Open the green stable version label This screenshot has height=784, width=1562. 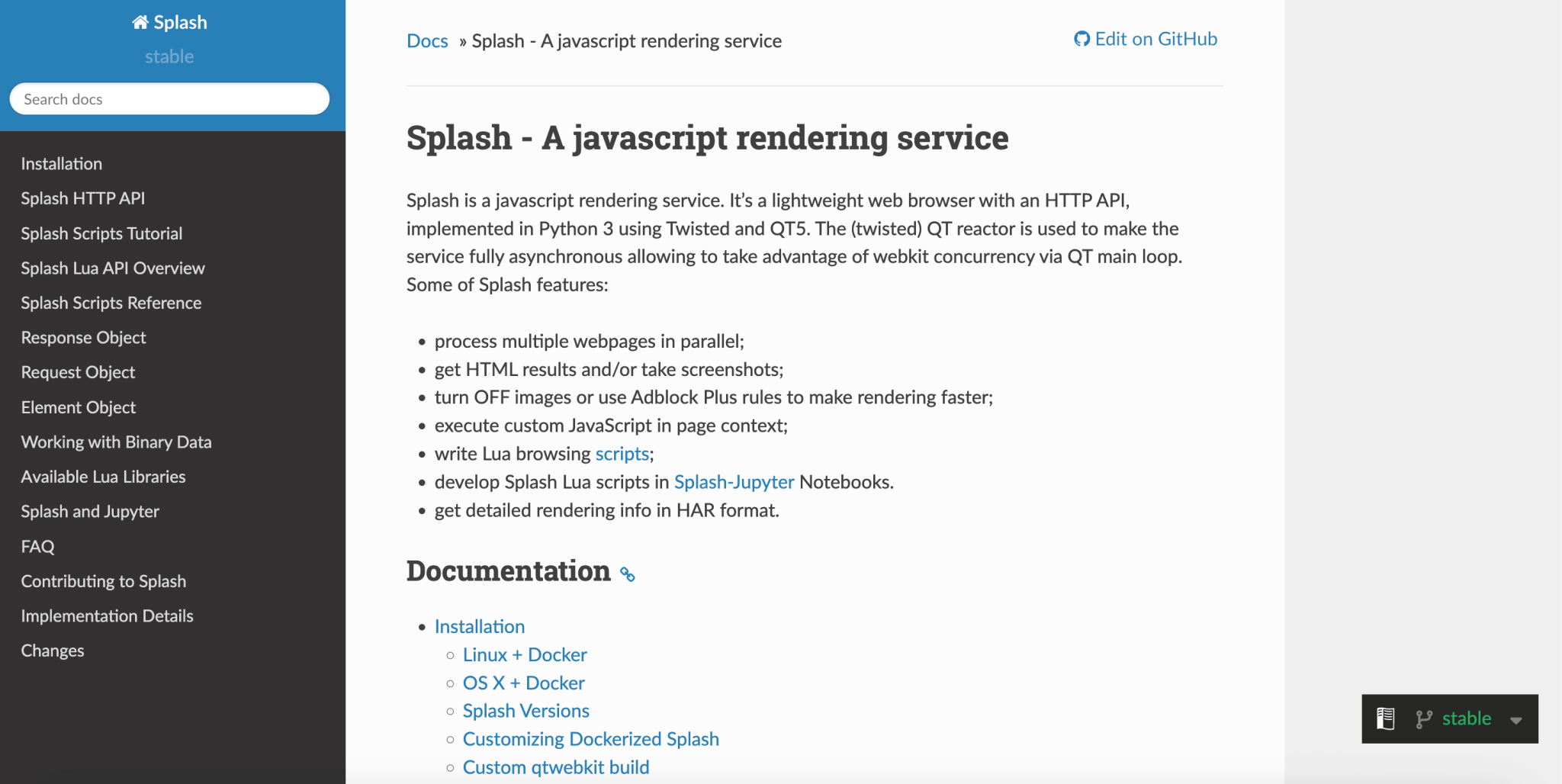coord(1466,718)
